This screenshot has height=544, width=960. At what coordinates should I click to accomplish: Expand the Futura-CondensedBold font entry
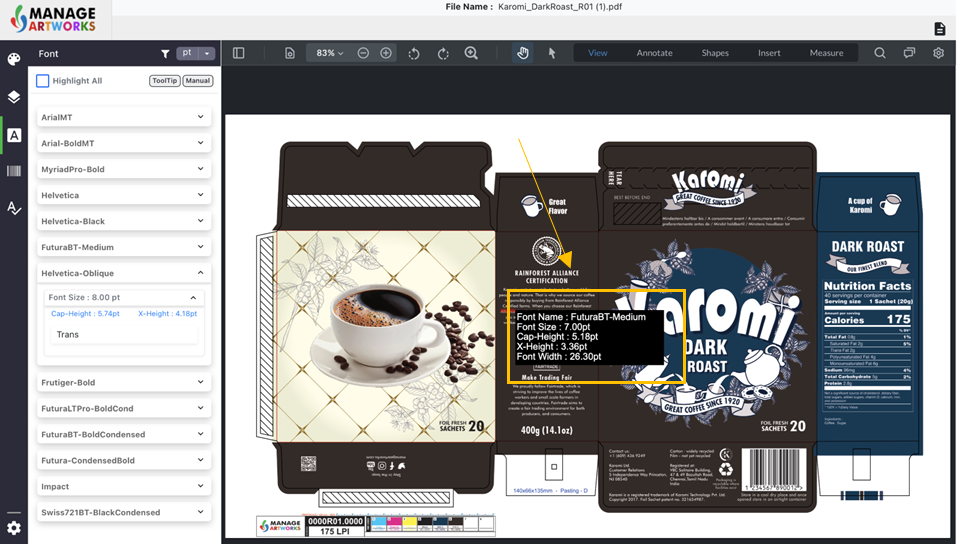coord(124,460)
